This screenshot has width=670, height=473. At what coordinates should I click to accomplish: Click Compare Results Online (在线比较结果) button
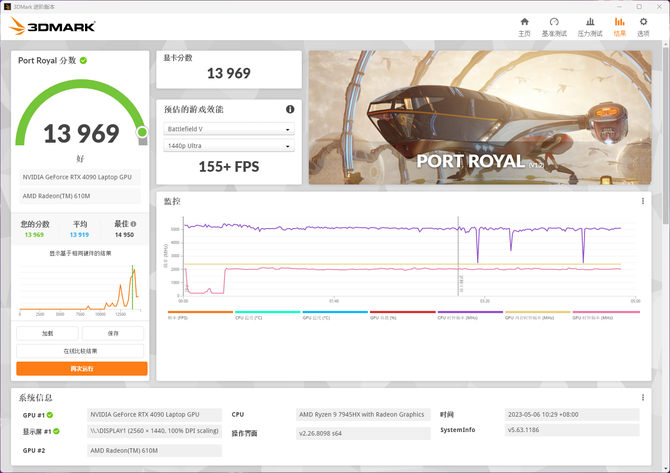[81, 351]
